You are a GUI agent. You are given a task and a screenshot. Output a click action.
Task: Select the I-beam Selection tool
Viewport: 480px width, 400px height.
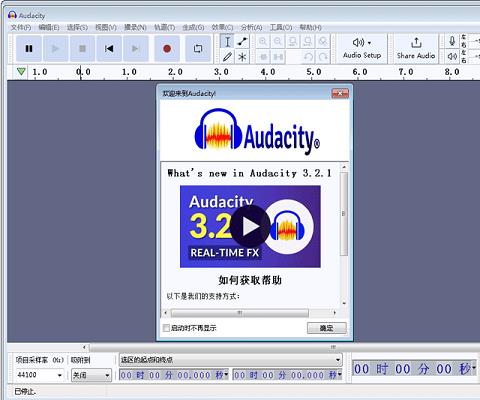pos(227,42)
